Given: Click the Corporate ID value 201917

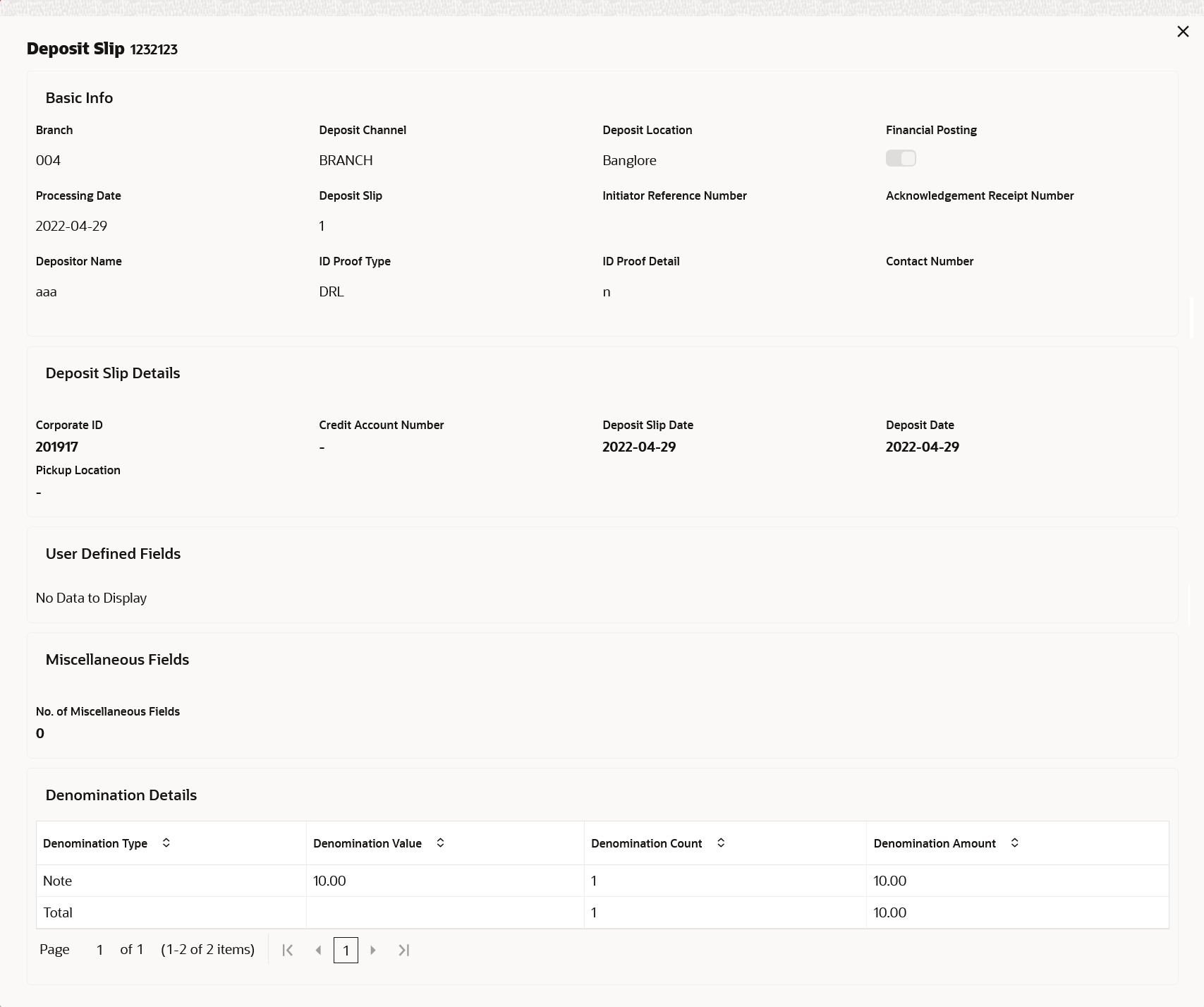Looking at the screenshot, I should 57,447.
